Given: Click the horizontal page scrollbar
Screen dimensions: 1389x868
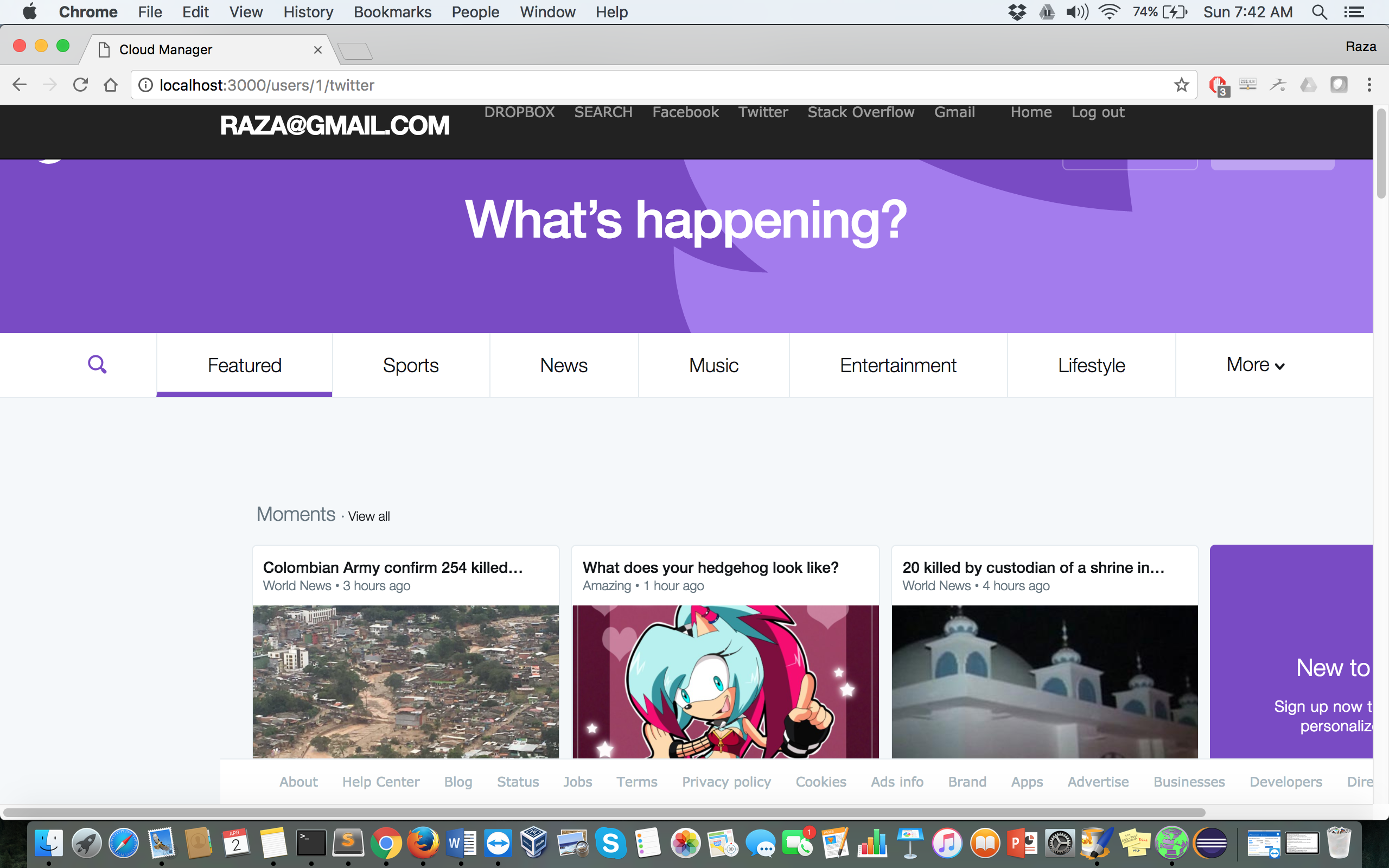Looking at the screenshot, I should (603, 812).
